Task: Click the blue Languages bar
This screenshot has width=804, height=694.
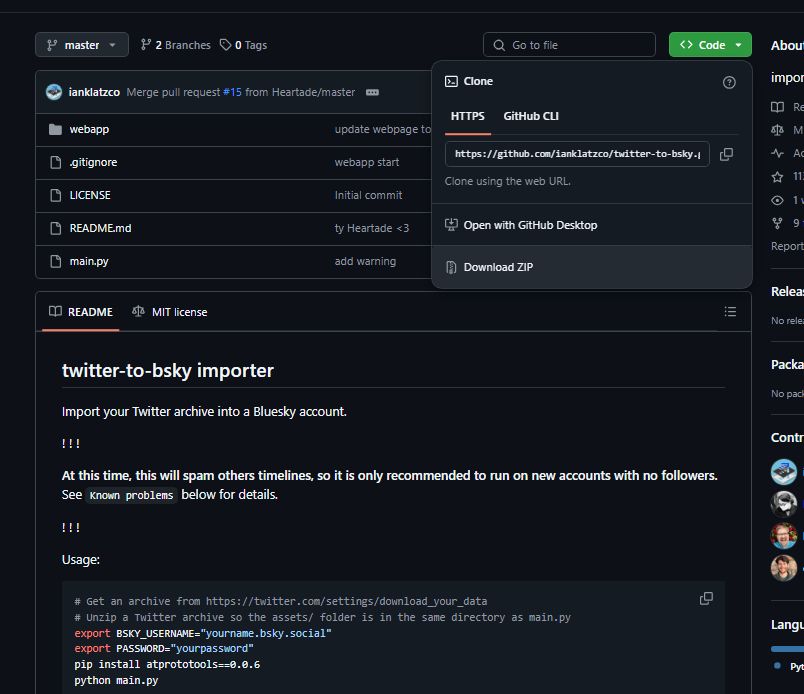Action: (787, 649)
